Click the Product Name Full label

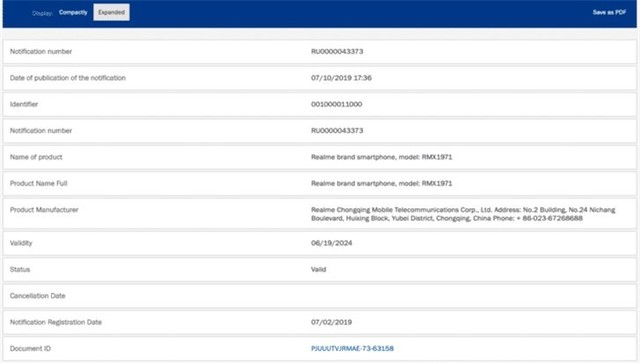point(38,183)
